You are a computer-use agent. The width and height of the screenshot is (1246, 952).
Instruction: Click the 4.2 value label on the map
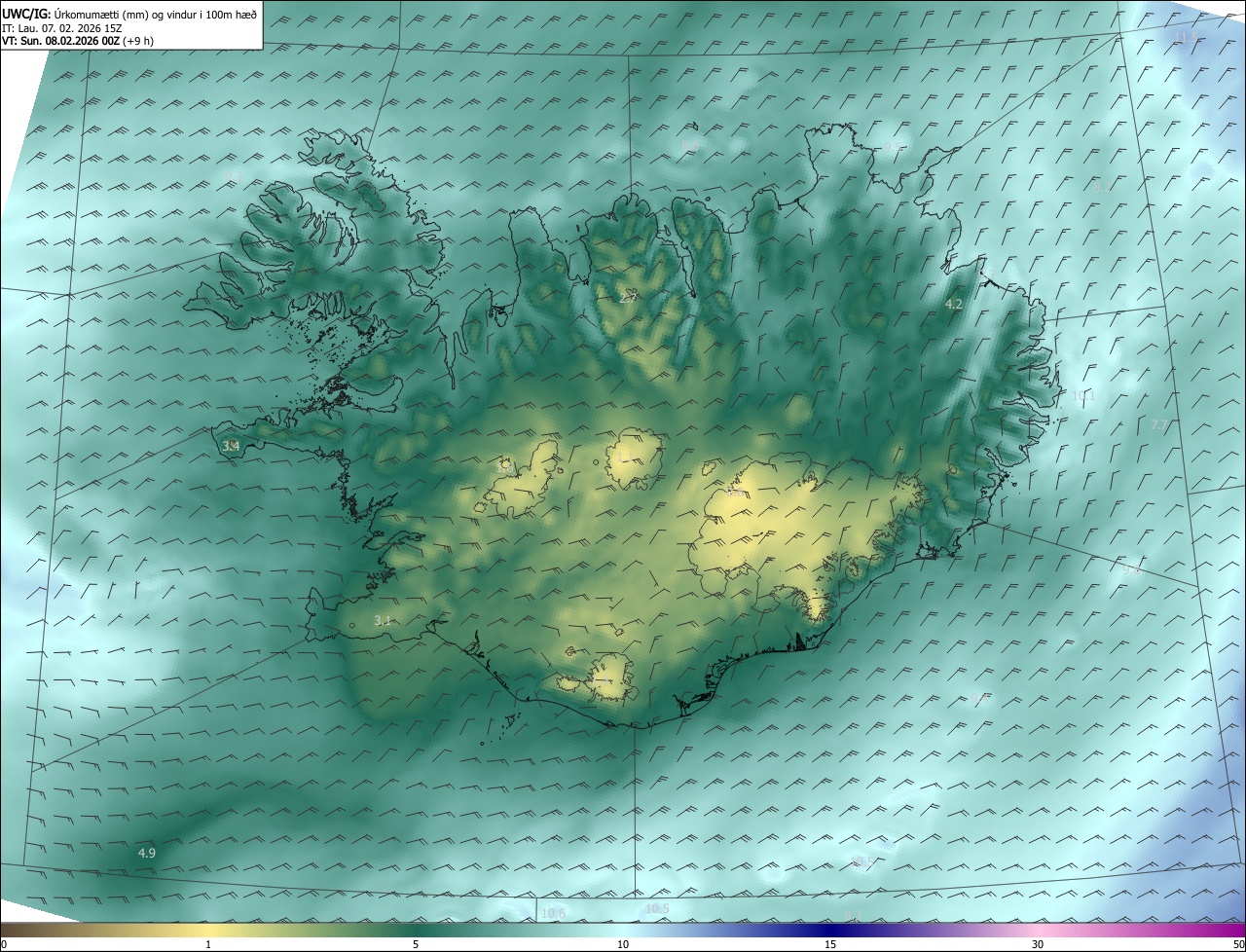click(954, 304)
